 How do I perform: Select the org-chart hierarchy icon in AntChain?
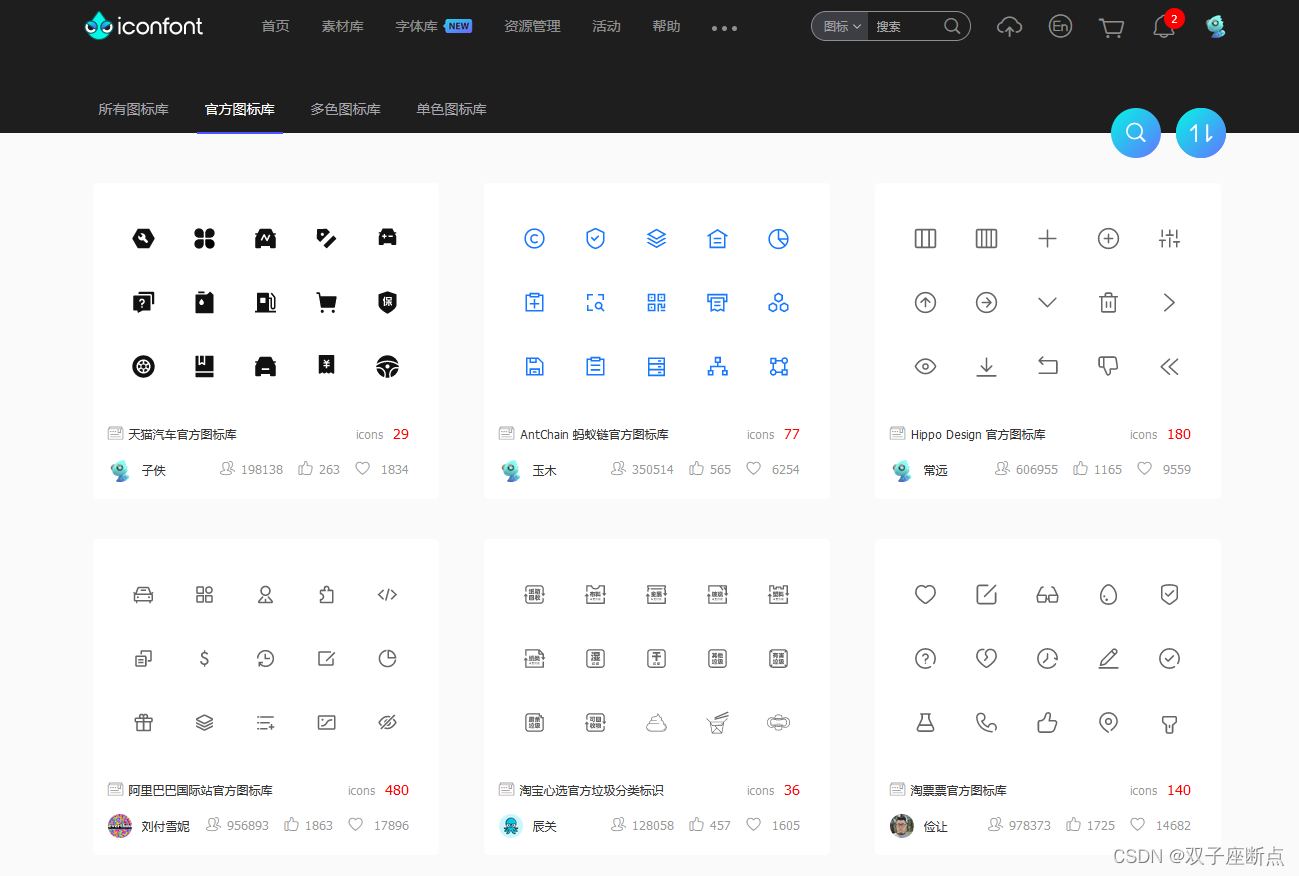(717, 366)
